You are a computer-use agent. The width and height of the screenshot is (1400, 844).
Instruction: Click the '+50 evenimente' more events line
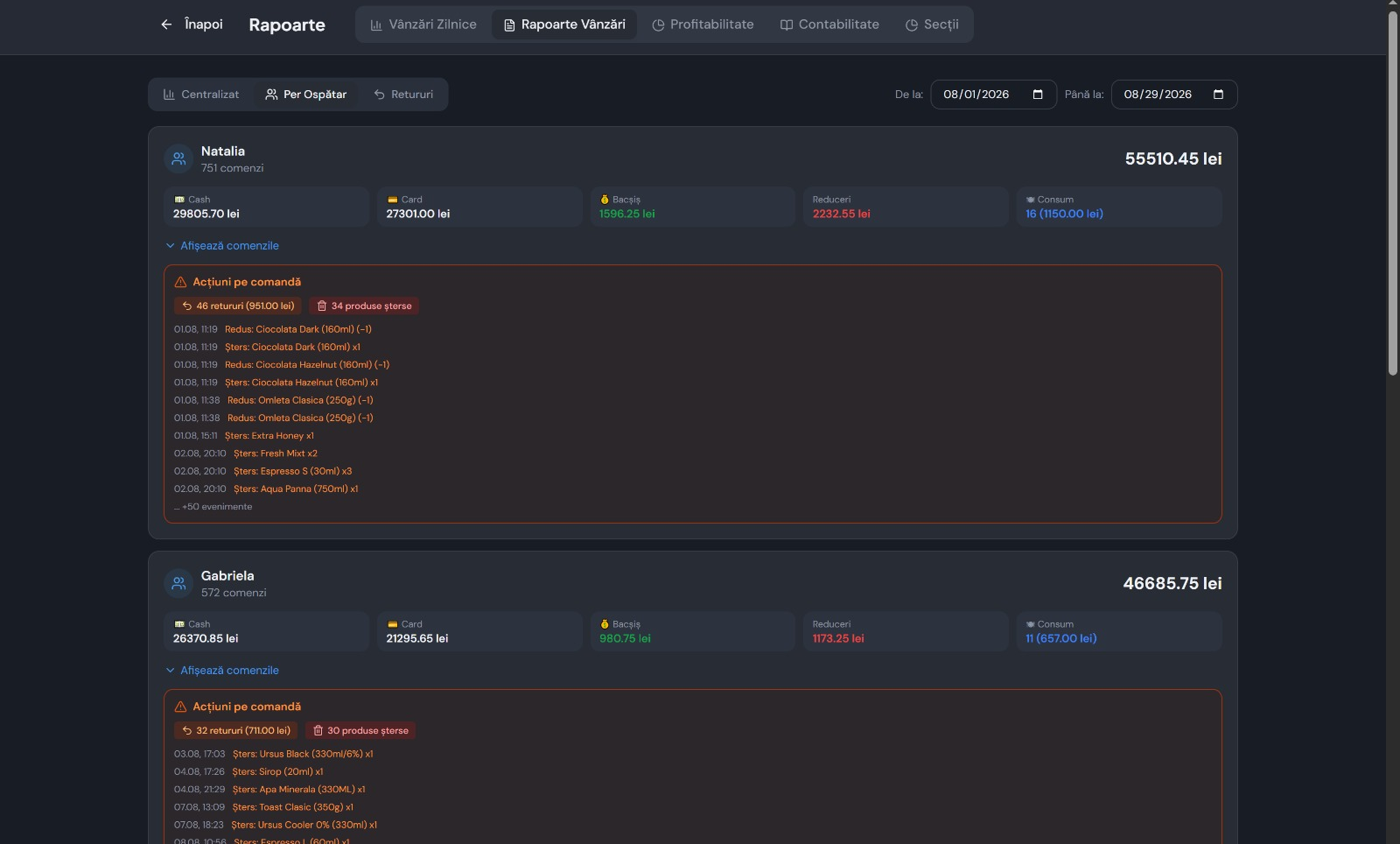(213, 507)
